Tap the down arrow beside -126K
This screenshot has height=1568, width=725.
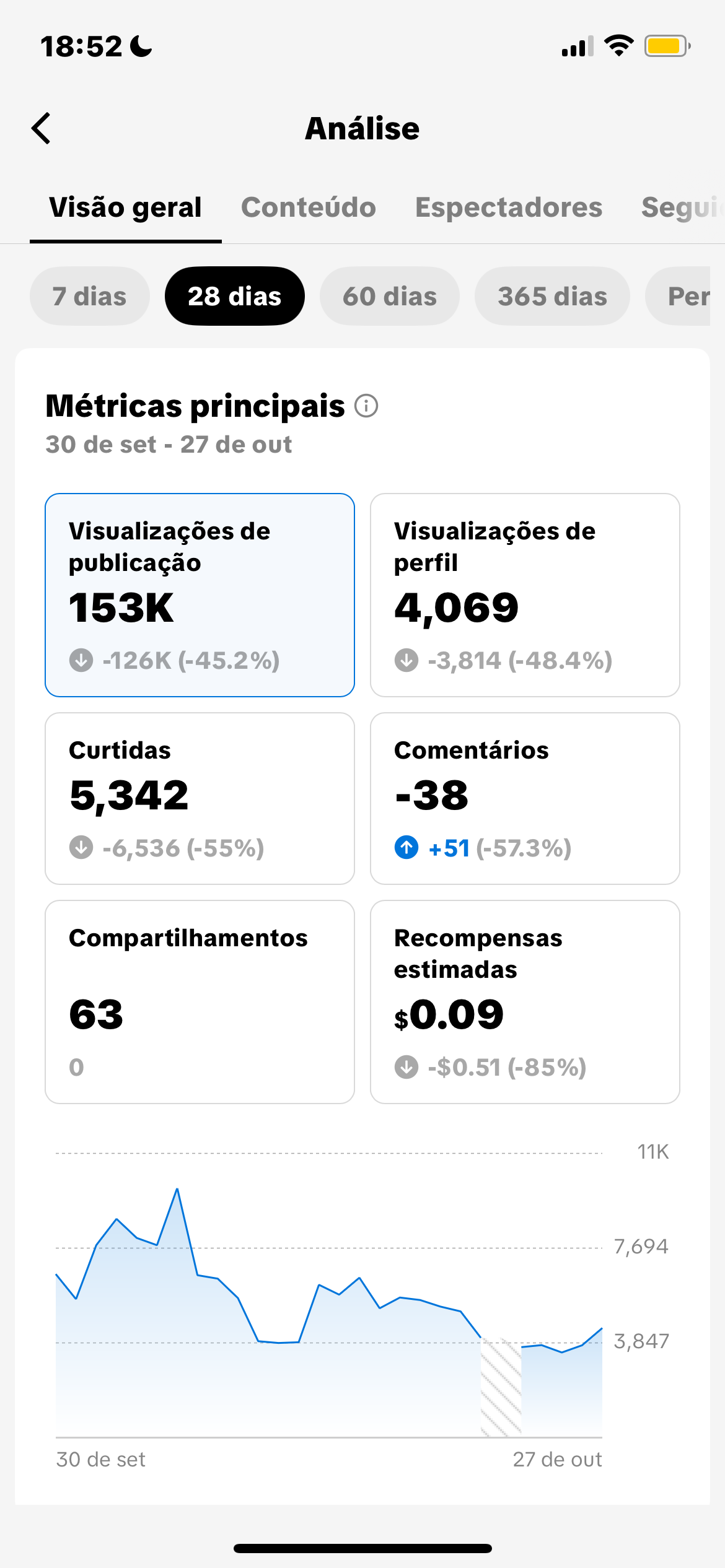tap(81, 660)
